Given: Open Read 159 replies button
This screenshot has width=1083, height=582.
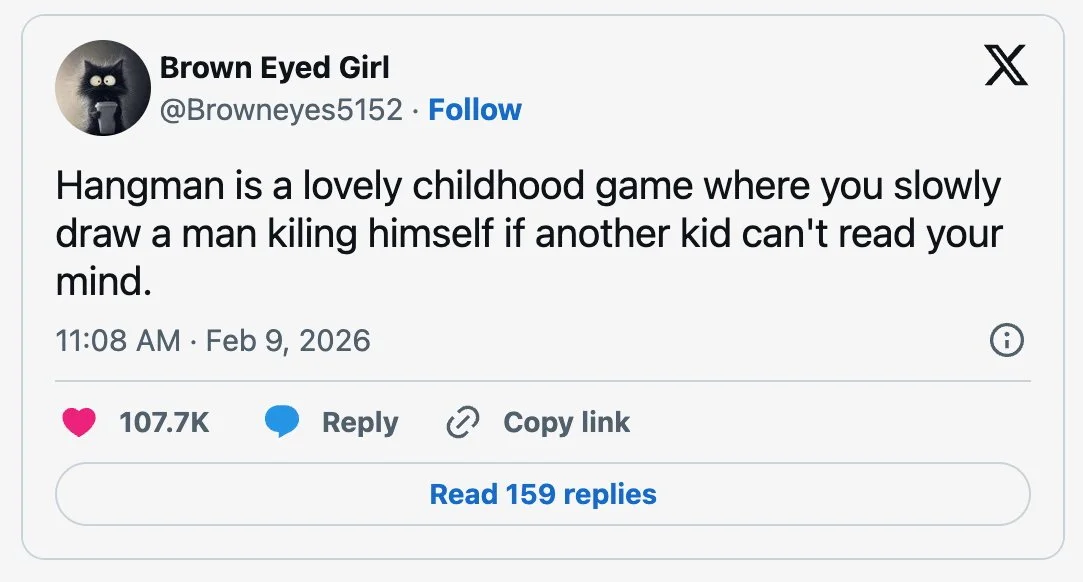Looking at the screenshot, I should point(542,494).
